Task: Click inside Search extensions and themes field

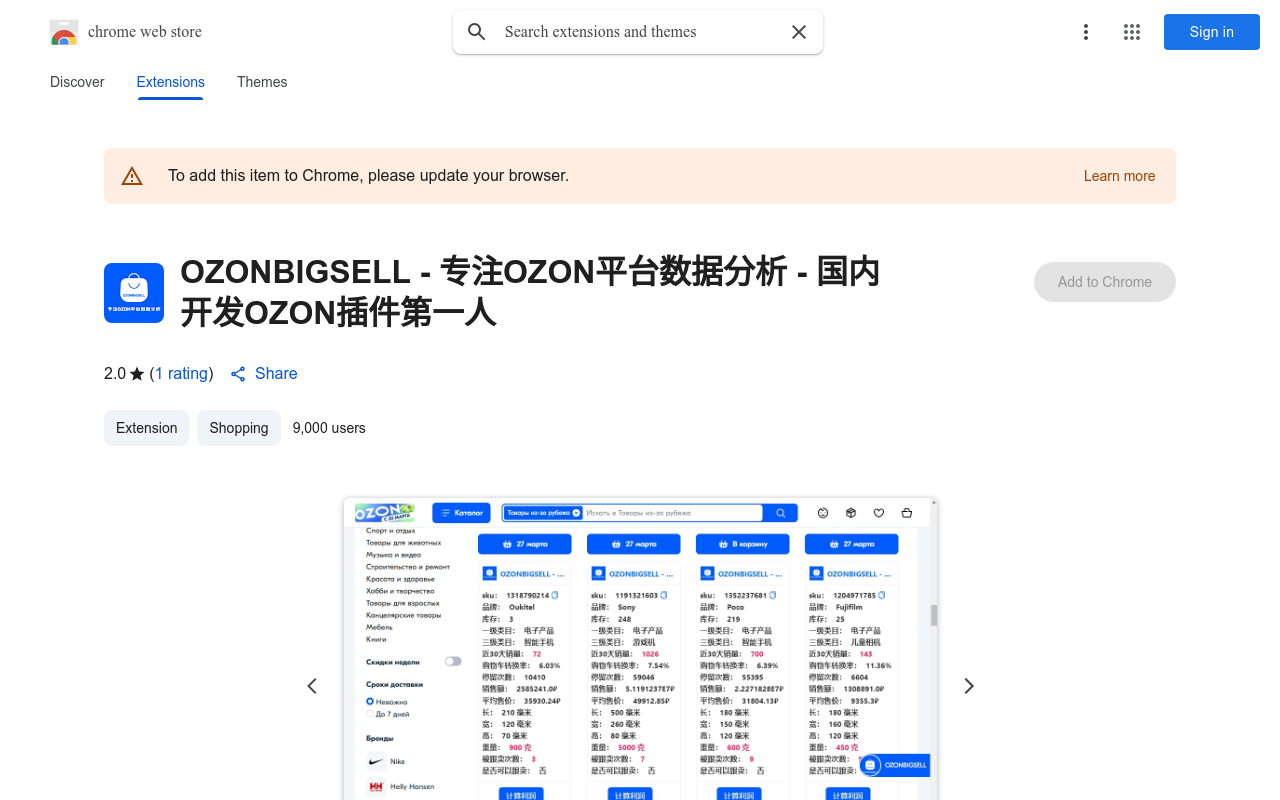Action: click(640, 32)
